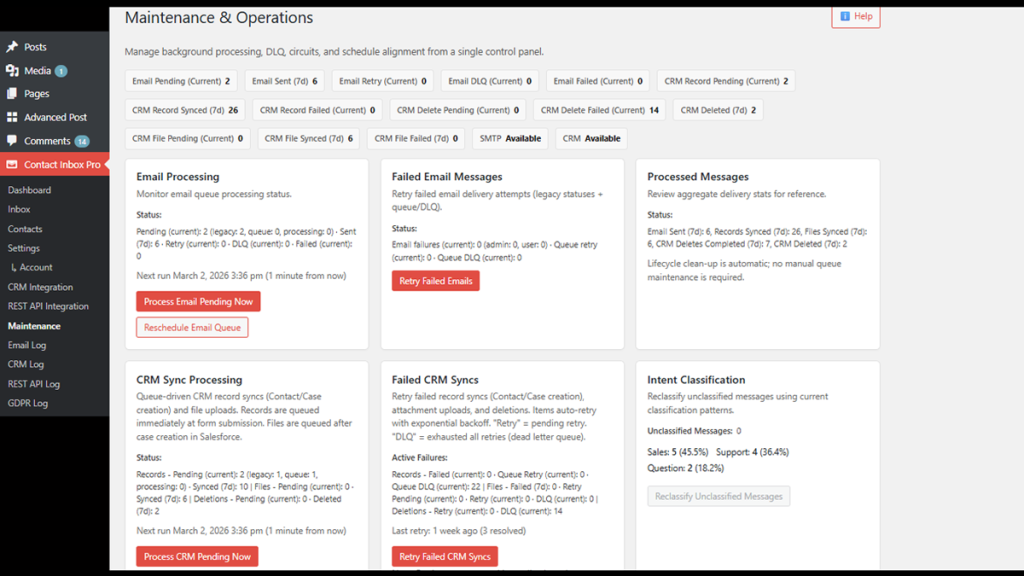The height and width of the screenshot is (576, 1024).
Task: Click the Posts pin icon in sidebar
Action: click(12, 47)
